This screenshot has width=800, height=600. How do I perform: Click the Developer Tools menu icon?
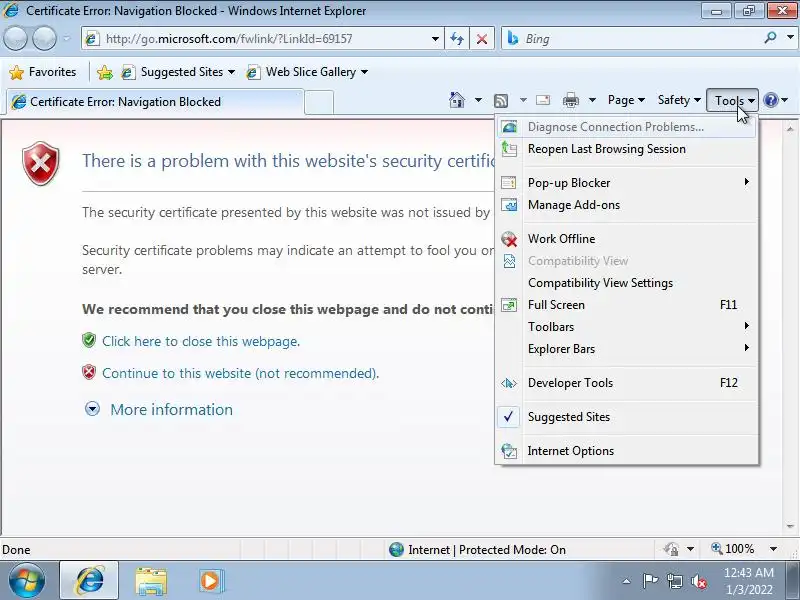[509, 383]
